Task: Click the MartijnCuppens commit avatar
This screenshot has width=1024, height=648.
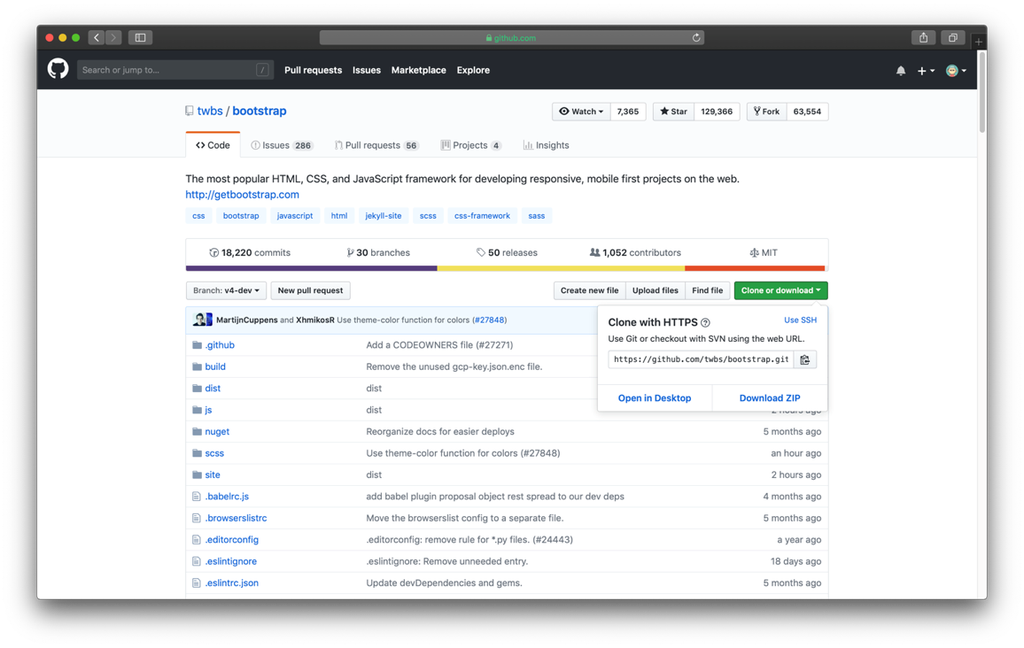Action: (199, 319)
